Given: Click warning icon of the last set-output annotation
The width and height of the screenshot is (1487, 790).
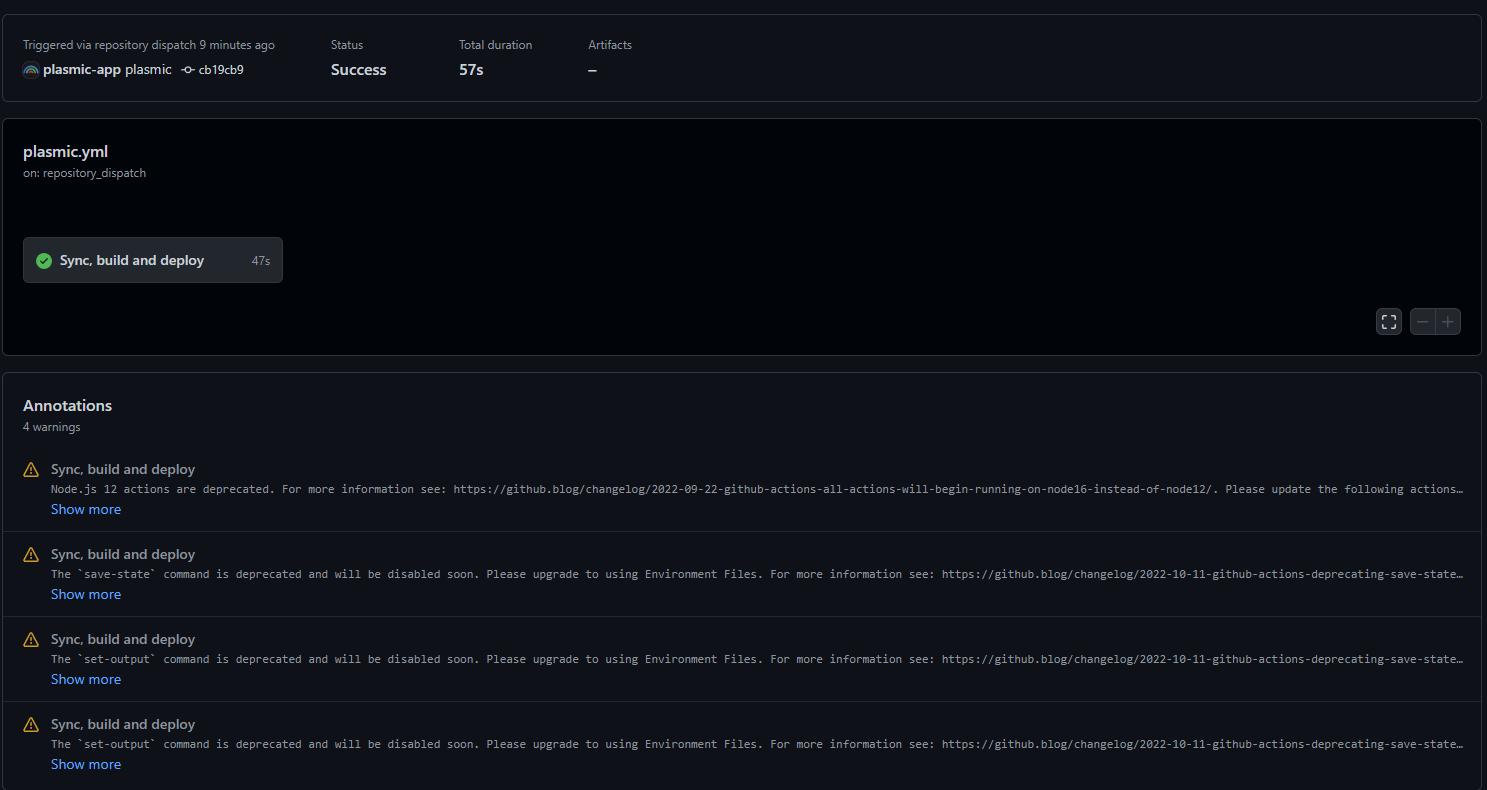Looking at the screenshot, I should coord(31,724).
